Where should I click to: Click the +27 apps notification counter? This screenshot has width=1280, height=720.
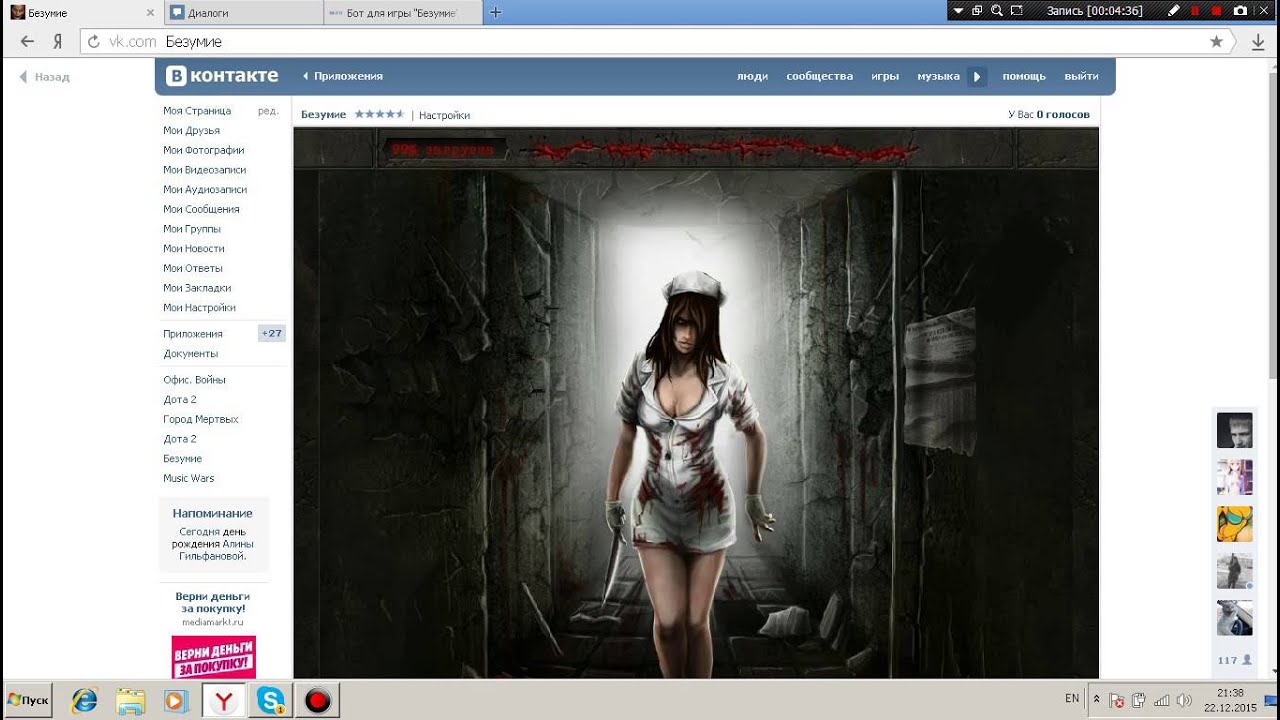tap(271, 334)
